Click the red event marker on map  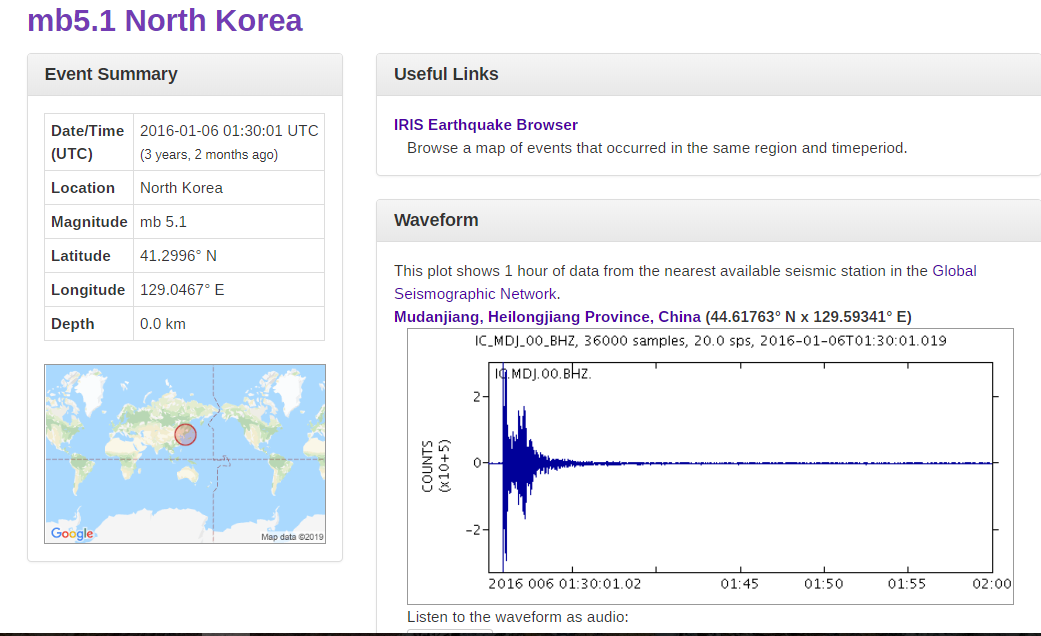(x=185, y=435)
